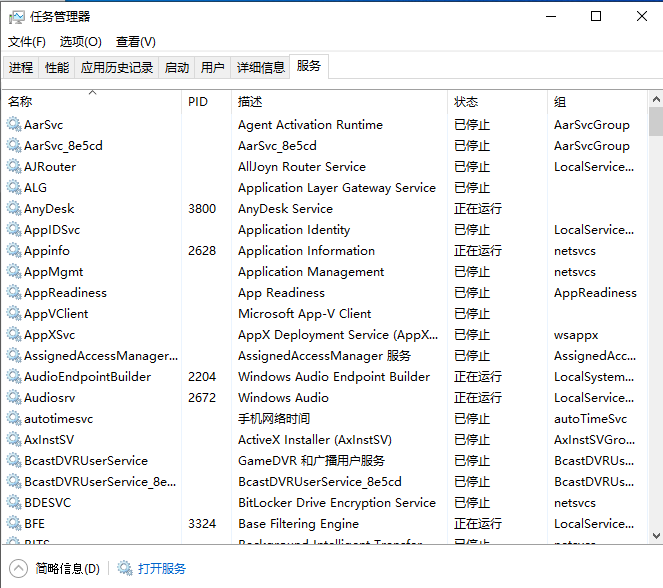Sort by the PID column header
This screenshot has height=588, width=663.
tap(198, 102)
